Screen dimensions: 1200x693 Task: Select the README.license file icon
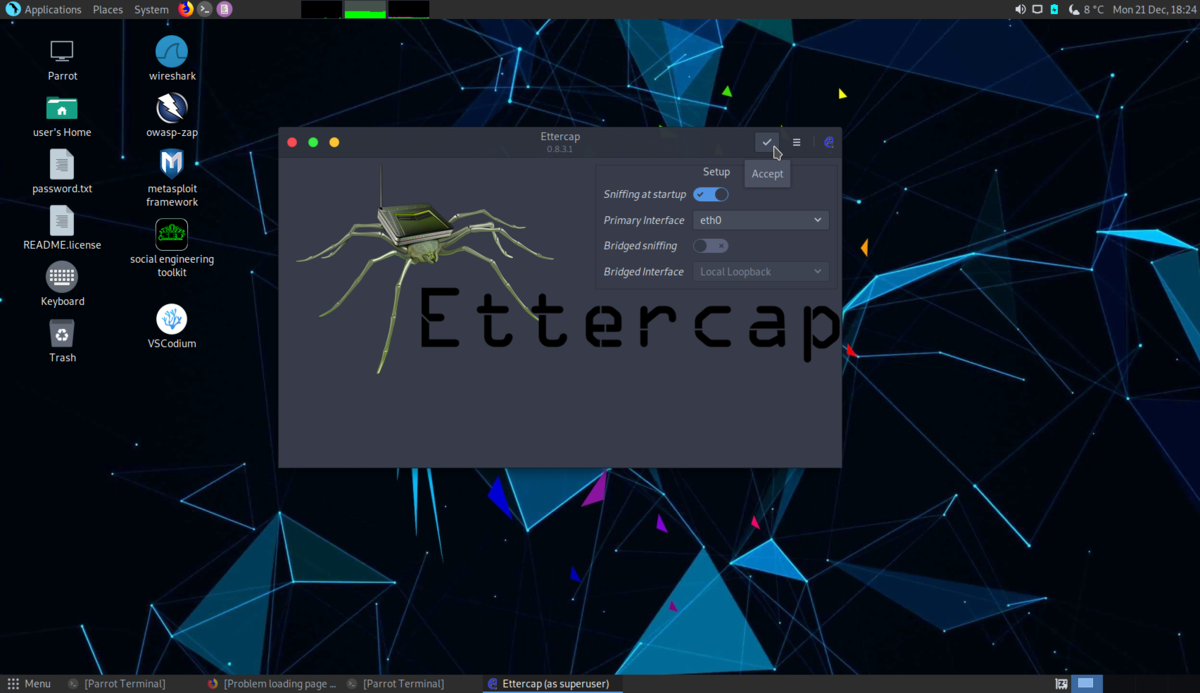(62, 228)
